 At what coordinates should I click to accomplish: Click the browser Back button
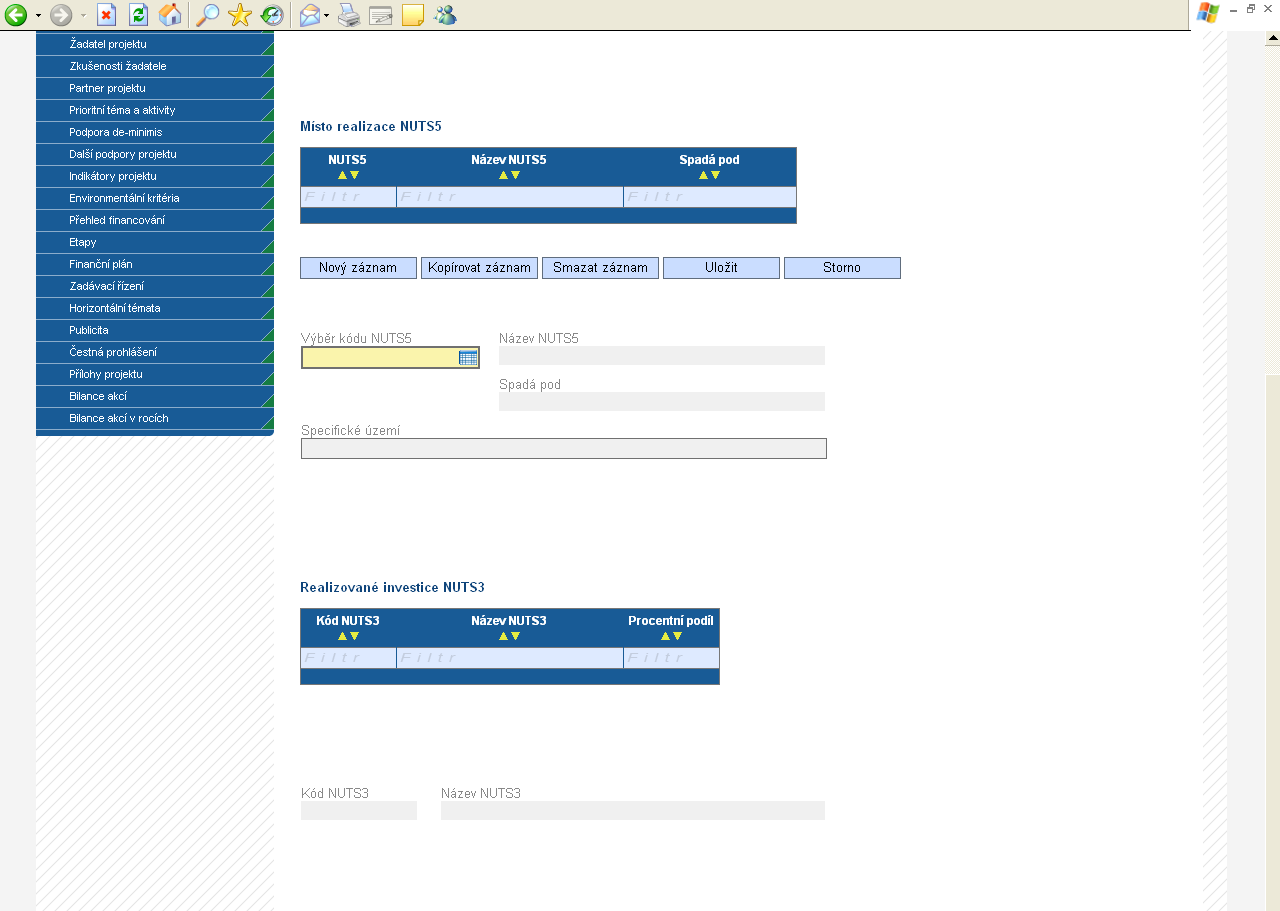16,14
